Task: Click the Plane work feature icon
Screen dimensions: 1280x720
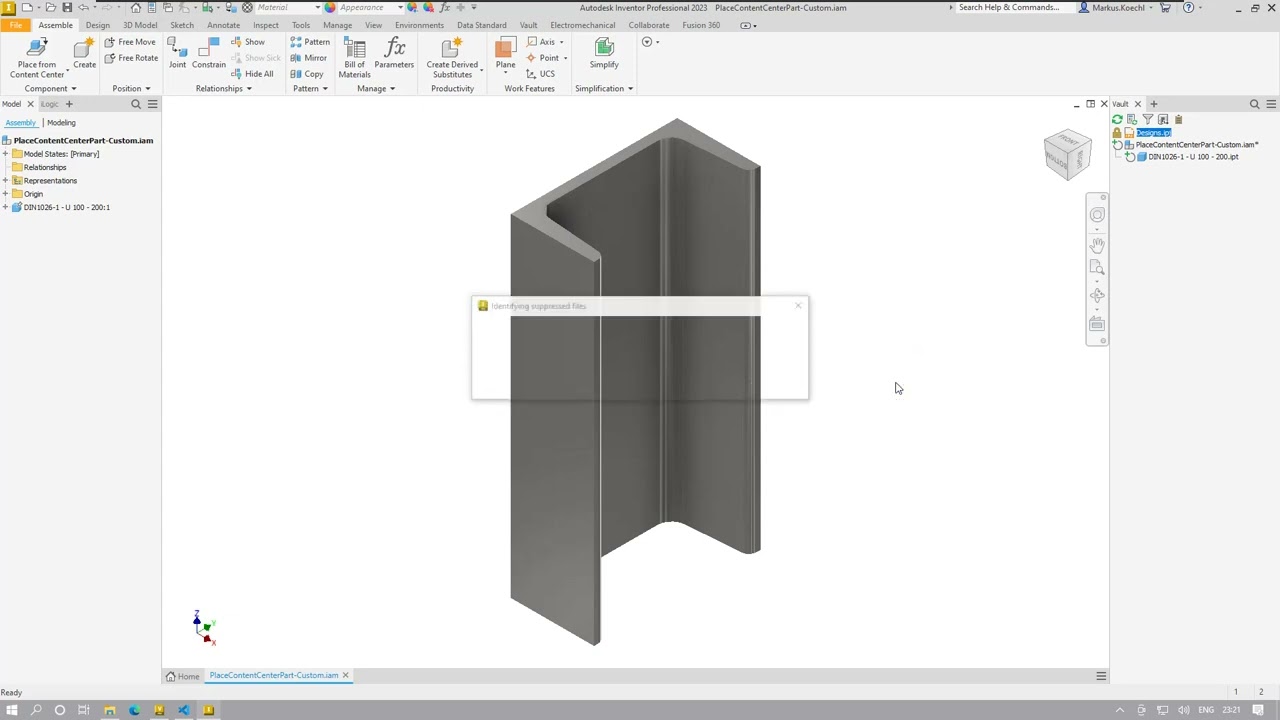Action: click(x=505, y=48)
